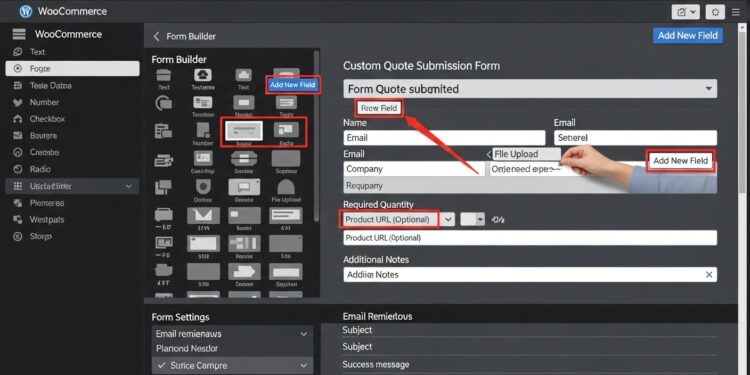Screen dimensions: 750x375
Task: Select the Teoobox field icon in the palette
Action: pyautogui.click(x=203, y=102)
